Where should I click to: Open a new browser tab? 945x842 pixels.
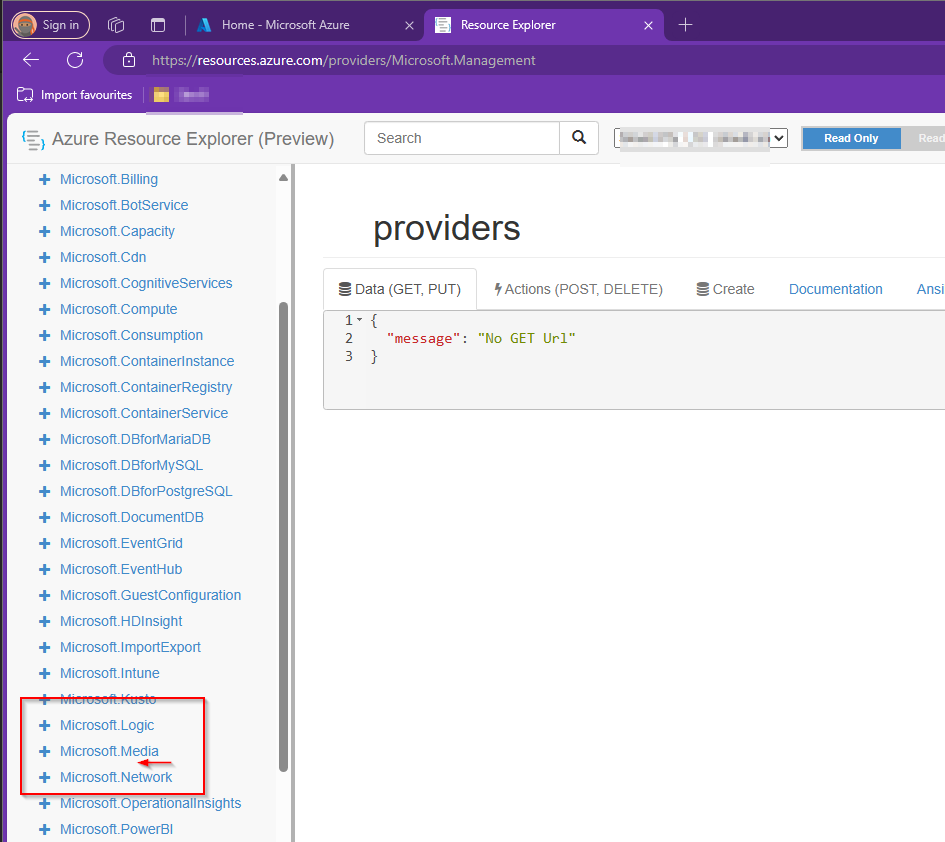click(x=685, y=25)
